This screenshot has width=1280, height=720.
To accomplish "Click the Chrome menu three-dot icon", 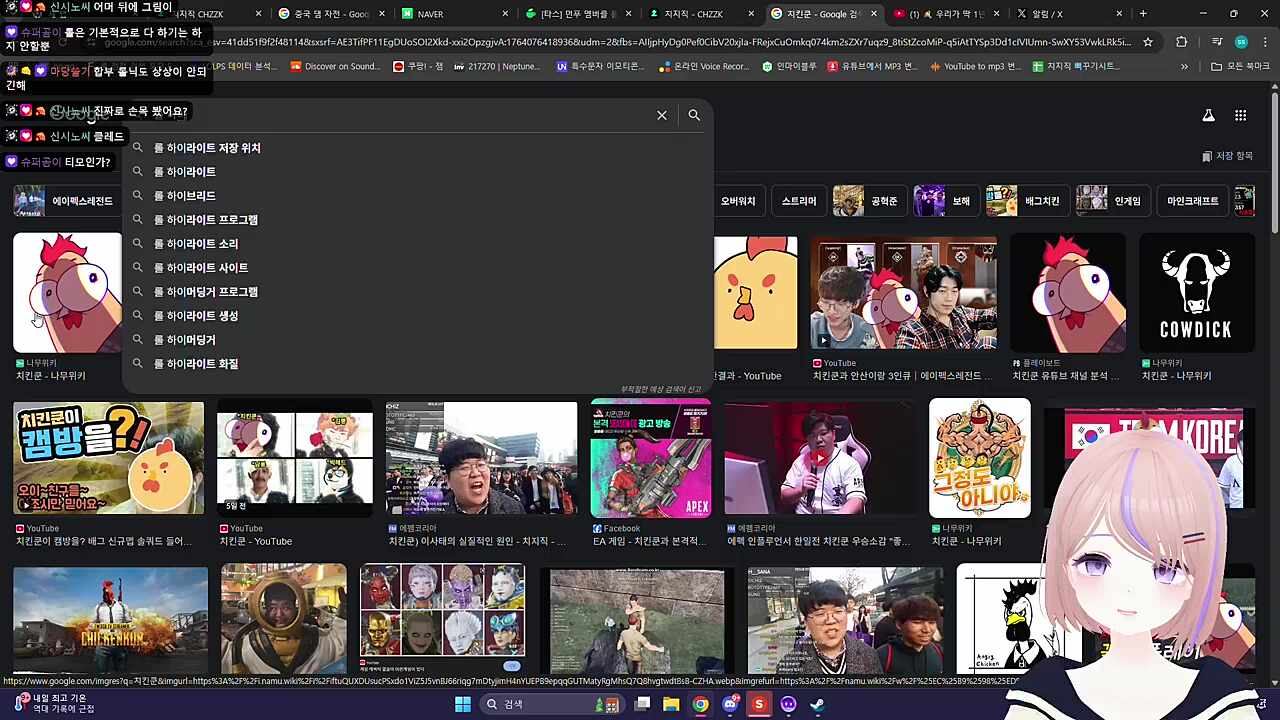I will click(x=1264, y=42).
